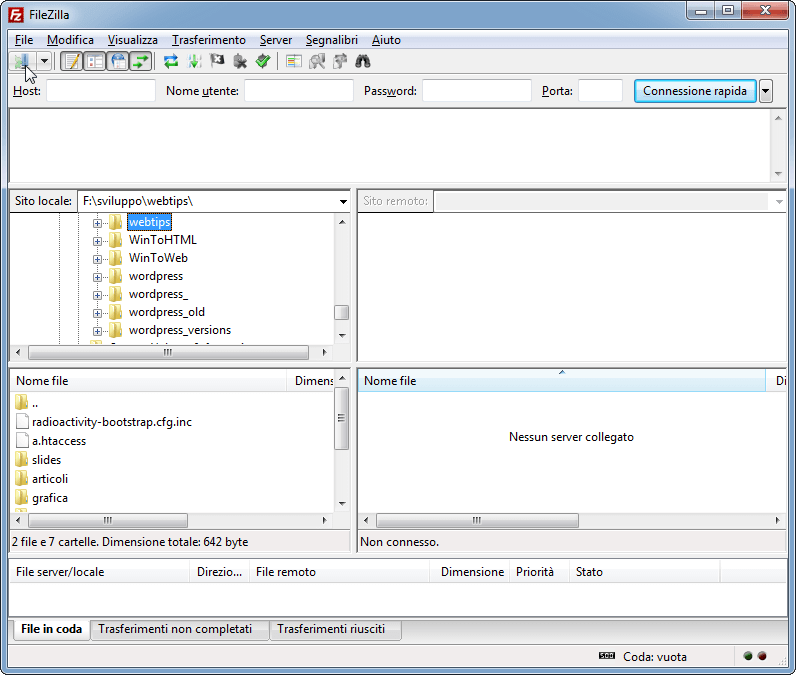Click the cancel current operation icon

pos(217,61)
